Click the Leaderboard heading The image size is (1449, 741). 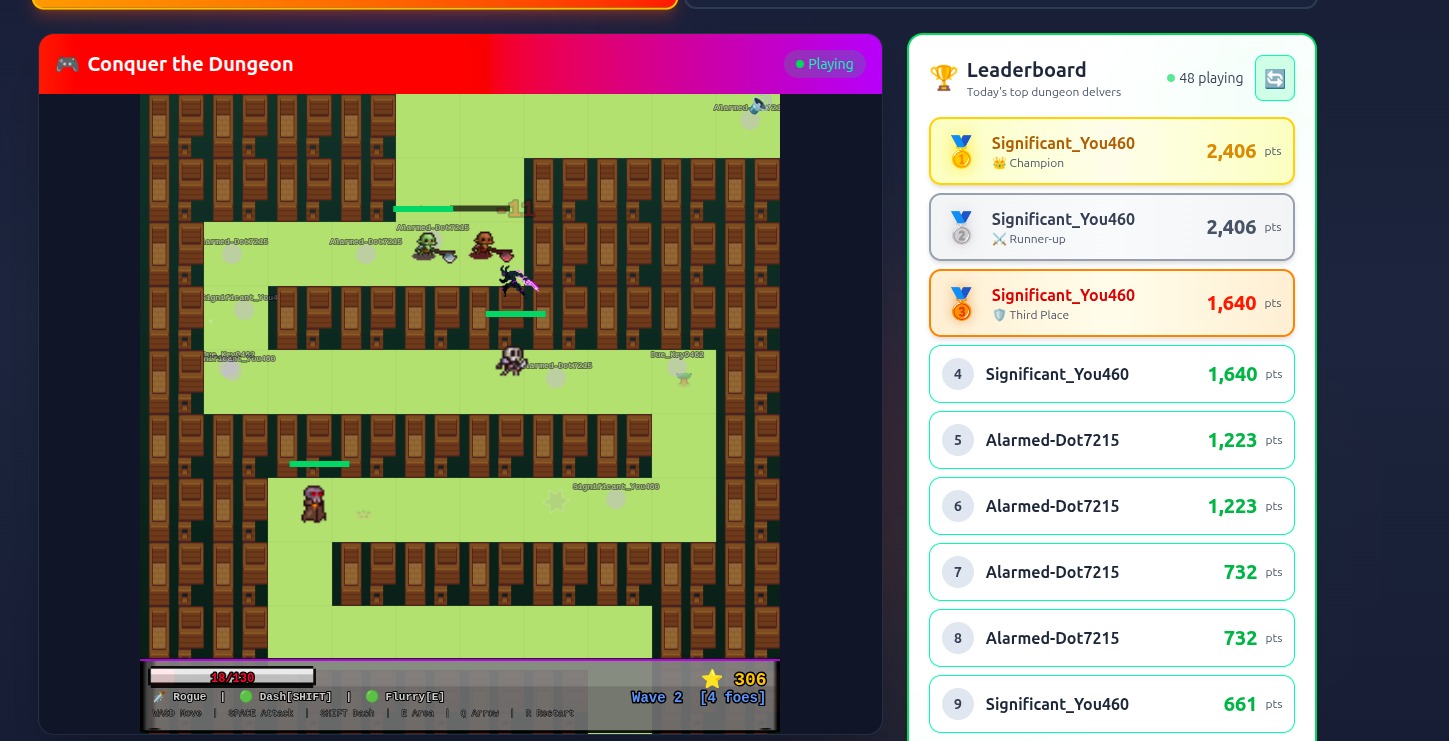(x=1026, y=70)
